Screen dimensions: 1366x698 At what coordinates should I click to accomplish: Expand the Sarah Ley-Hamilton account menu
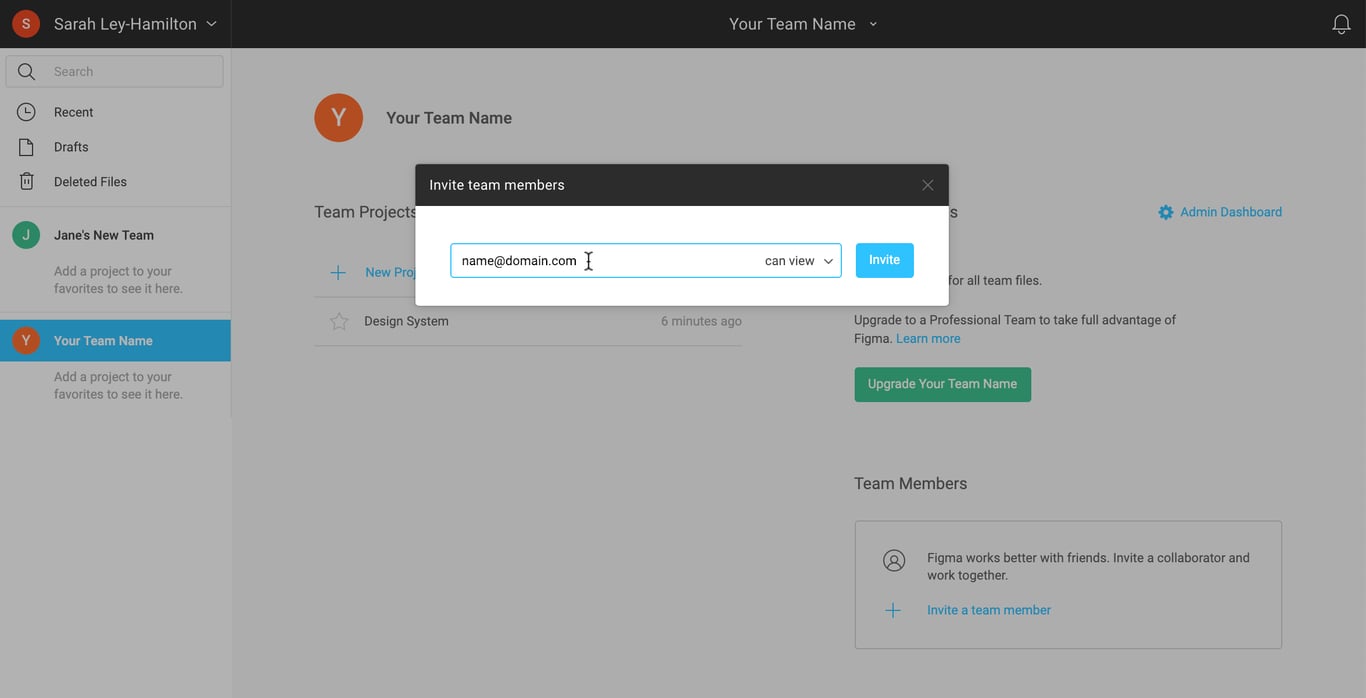(x=211, y=24)
